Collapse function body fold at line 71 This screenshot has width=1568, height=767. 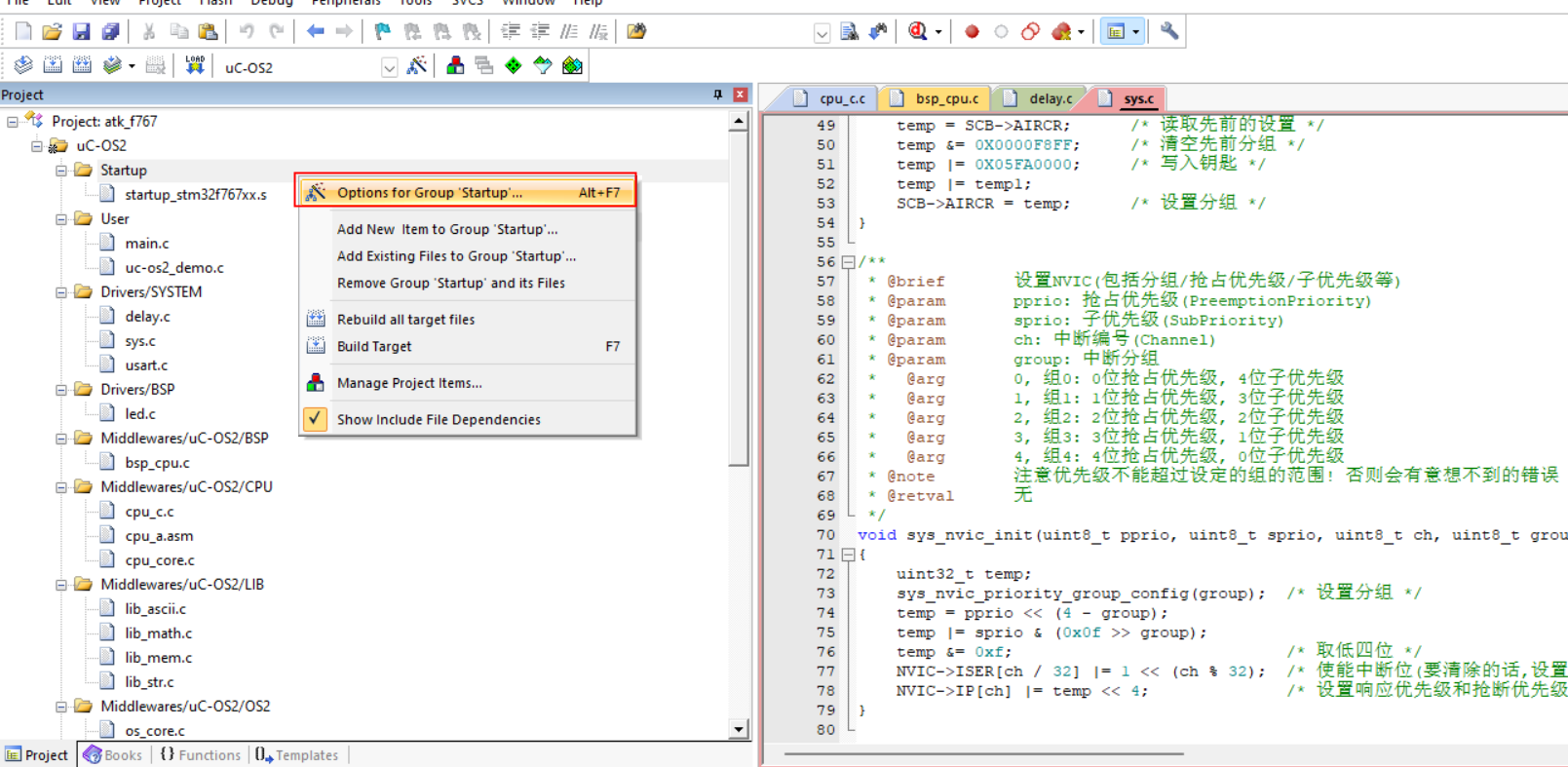[x=848, y=555]
